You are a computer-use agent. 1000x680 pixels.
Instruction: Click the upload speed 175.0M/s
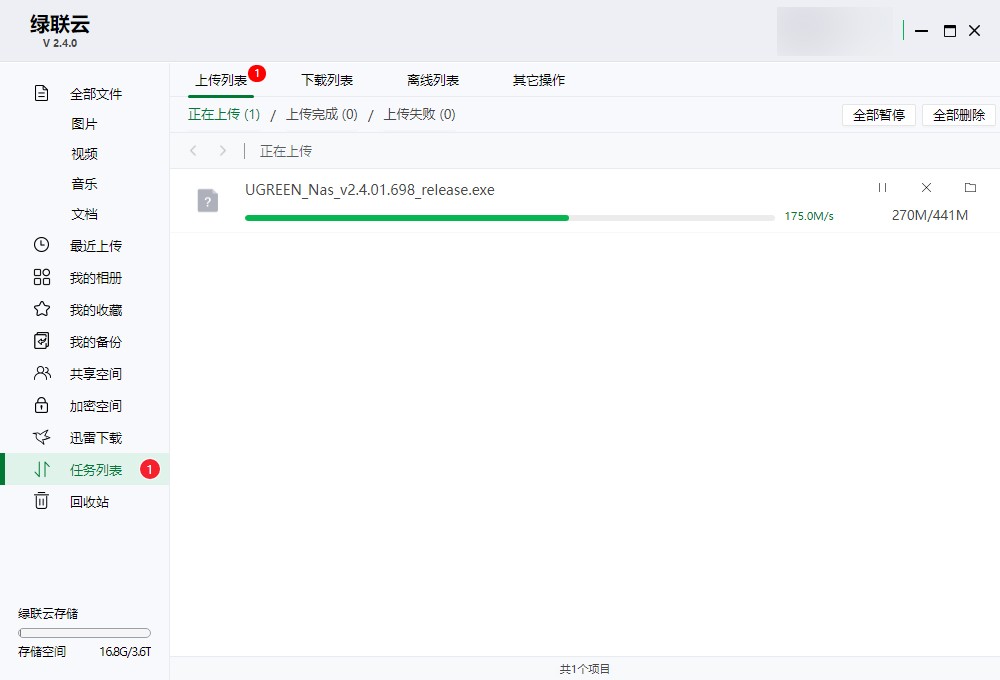click(x=809, y=216)
